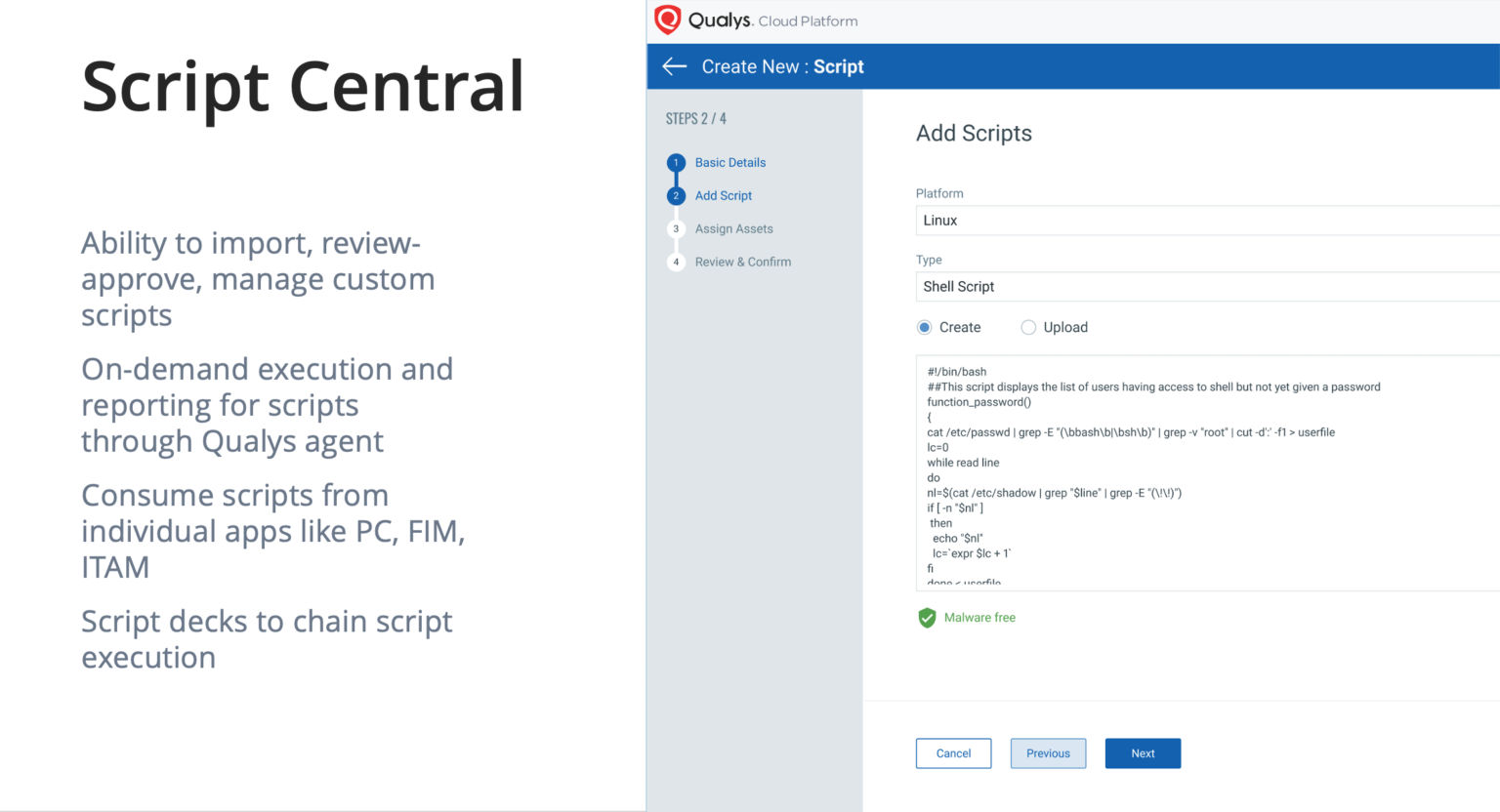Navigate to the Assign Assets step
Viewport: 1500px width, 812px height.
point(733,228)
